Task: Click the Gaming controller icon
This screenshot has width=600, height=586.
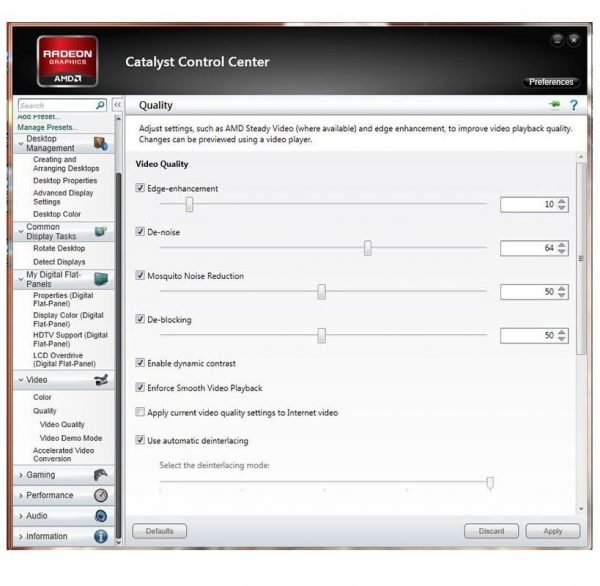Action: (x=101, y=475)
